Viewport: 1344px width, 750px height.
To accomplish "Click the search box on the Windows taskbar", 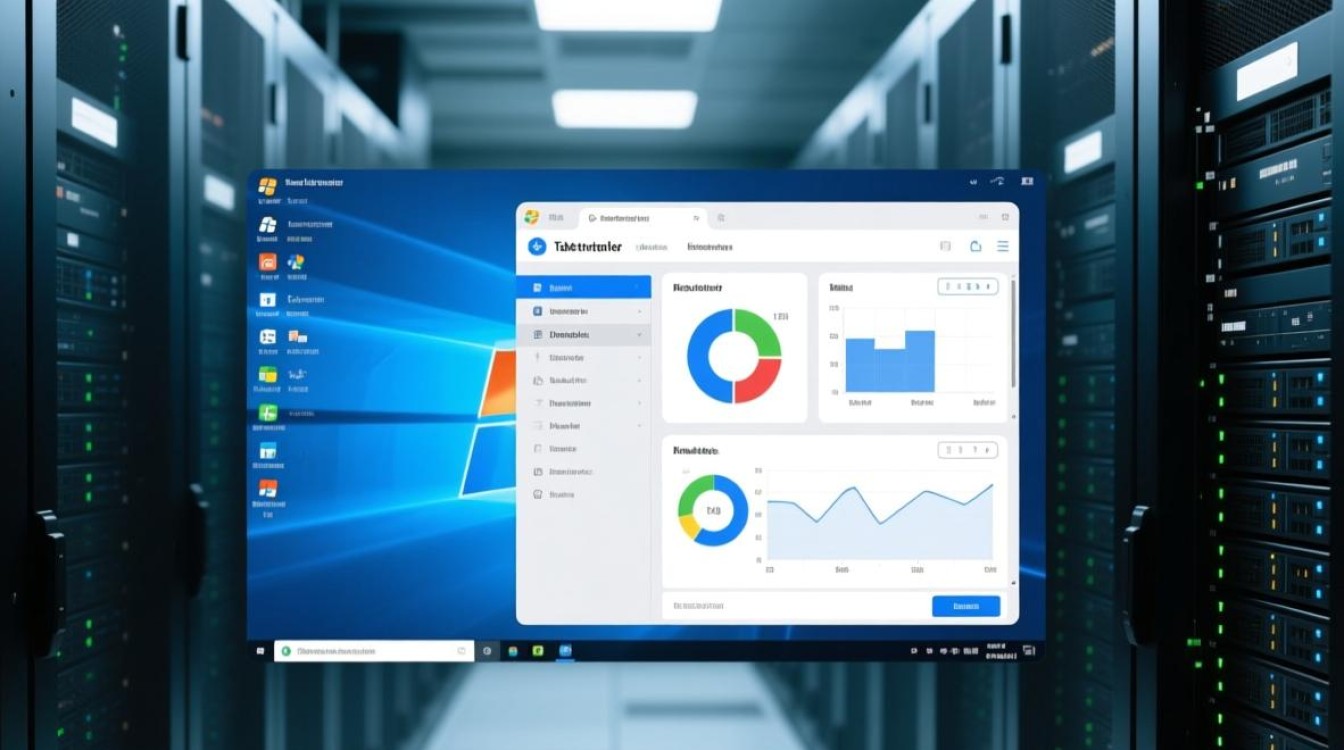I will 372,651.
